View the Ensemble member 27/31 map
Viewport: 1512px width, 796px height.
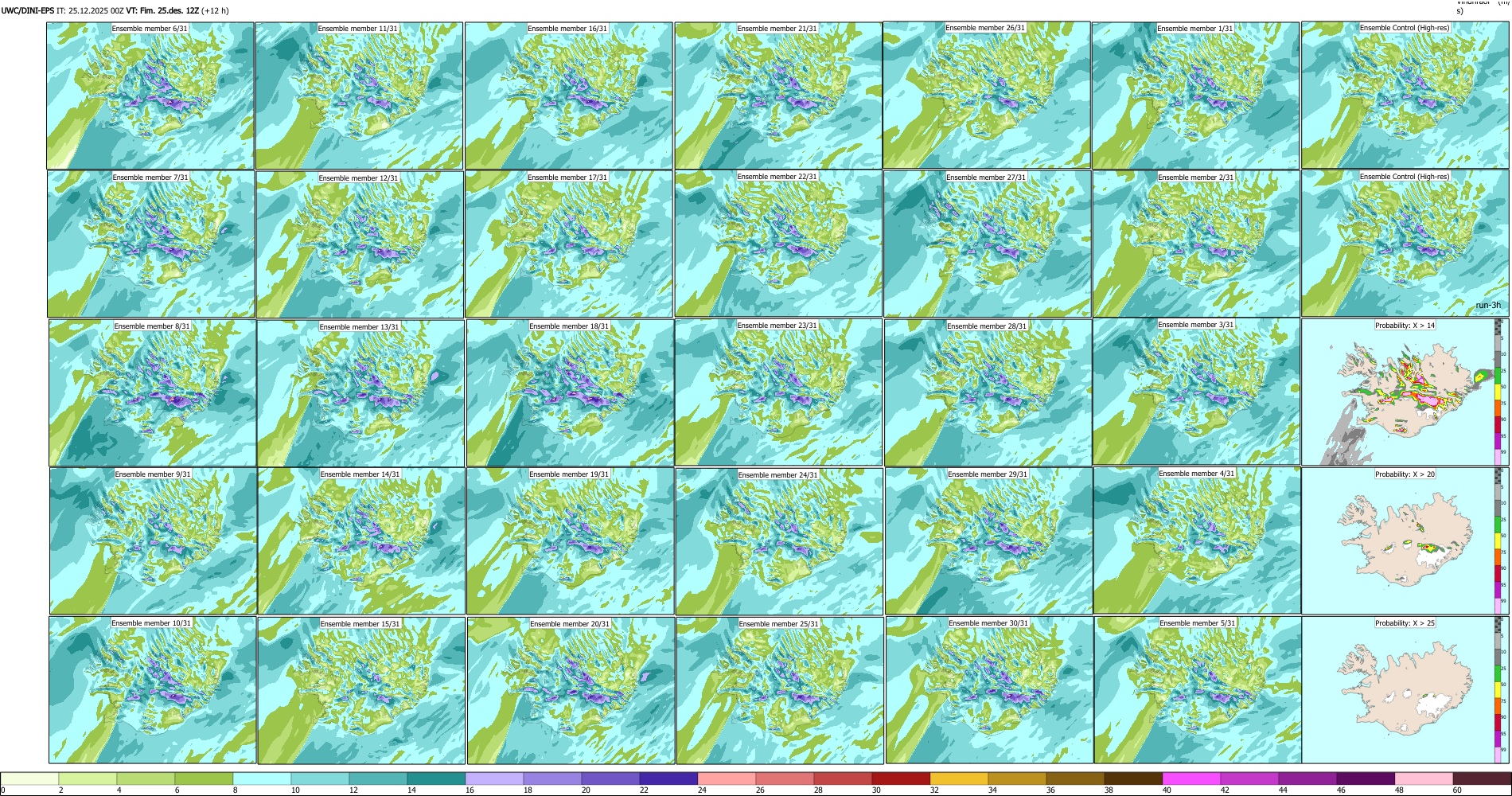pyautogui.click(x=987, y=244)
